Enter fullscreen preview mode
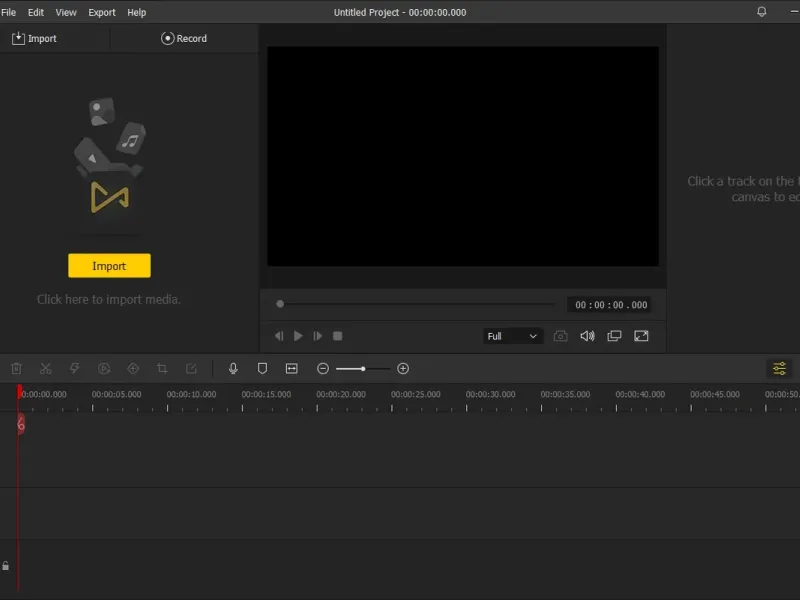The image size is (800, 600). [641, 337]
